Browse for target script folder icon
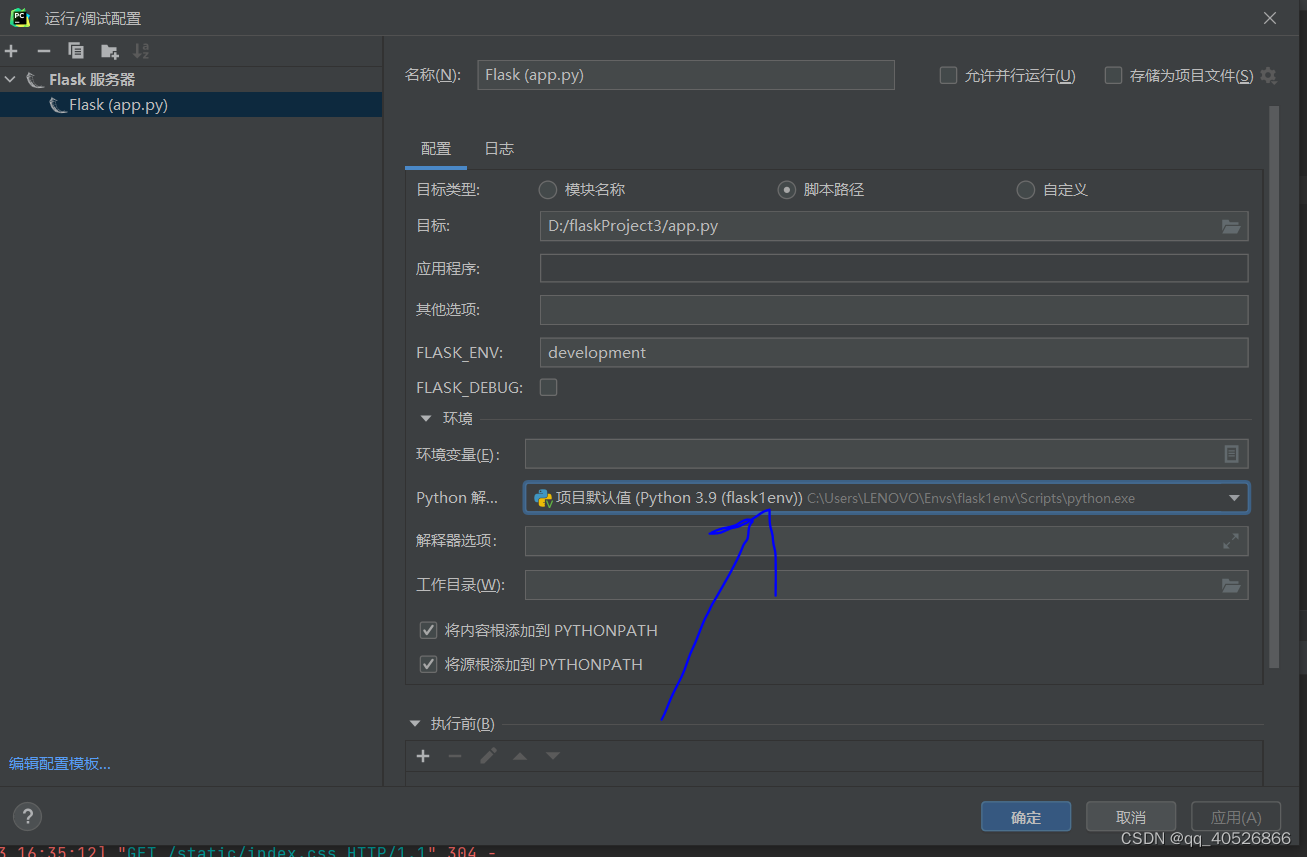The image size is (1307, 857). 1231,226
